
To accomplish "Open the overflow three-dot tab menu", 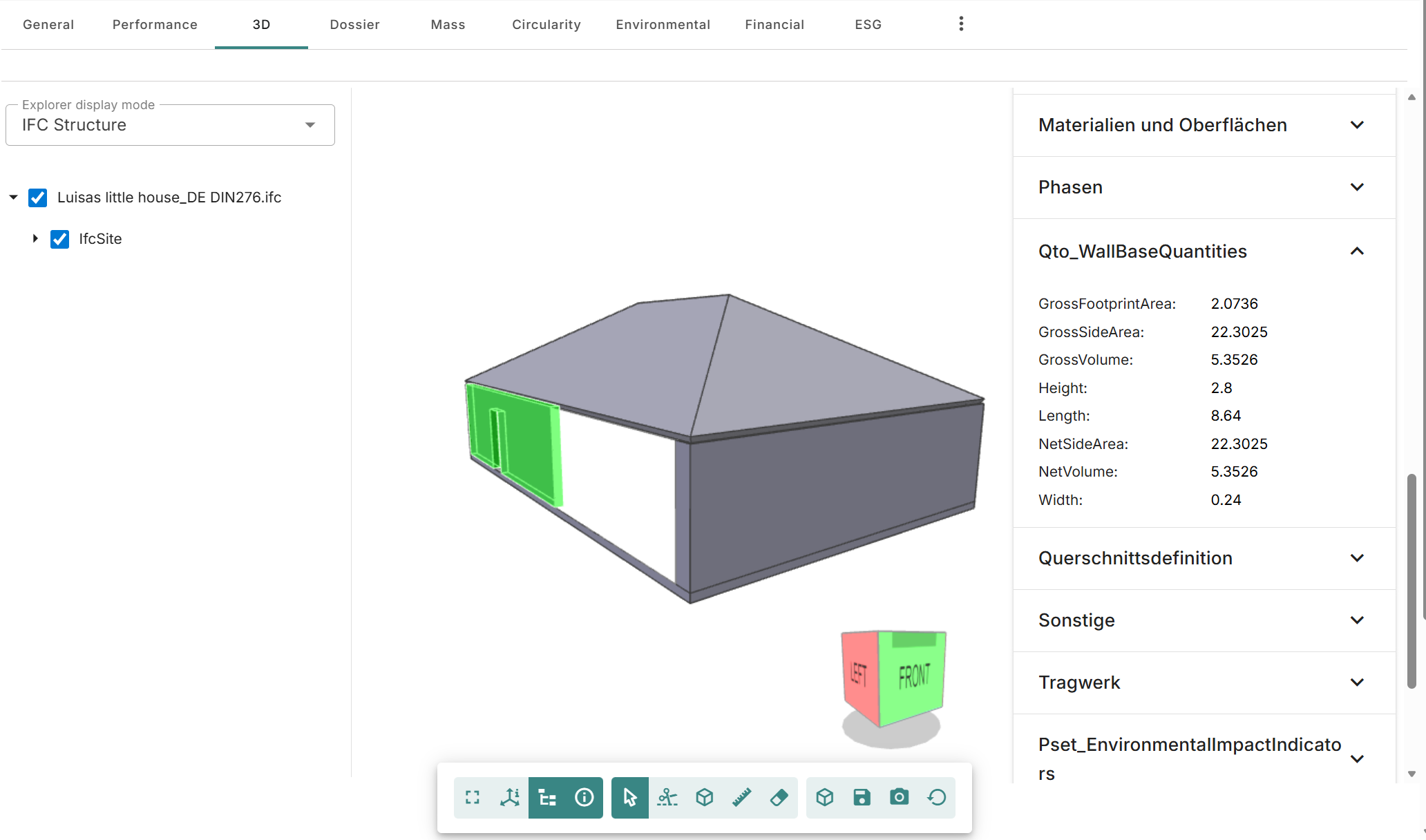I will [960, 23].
